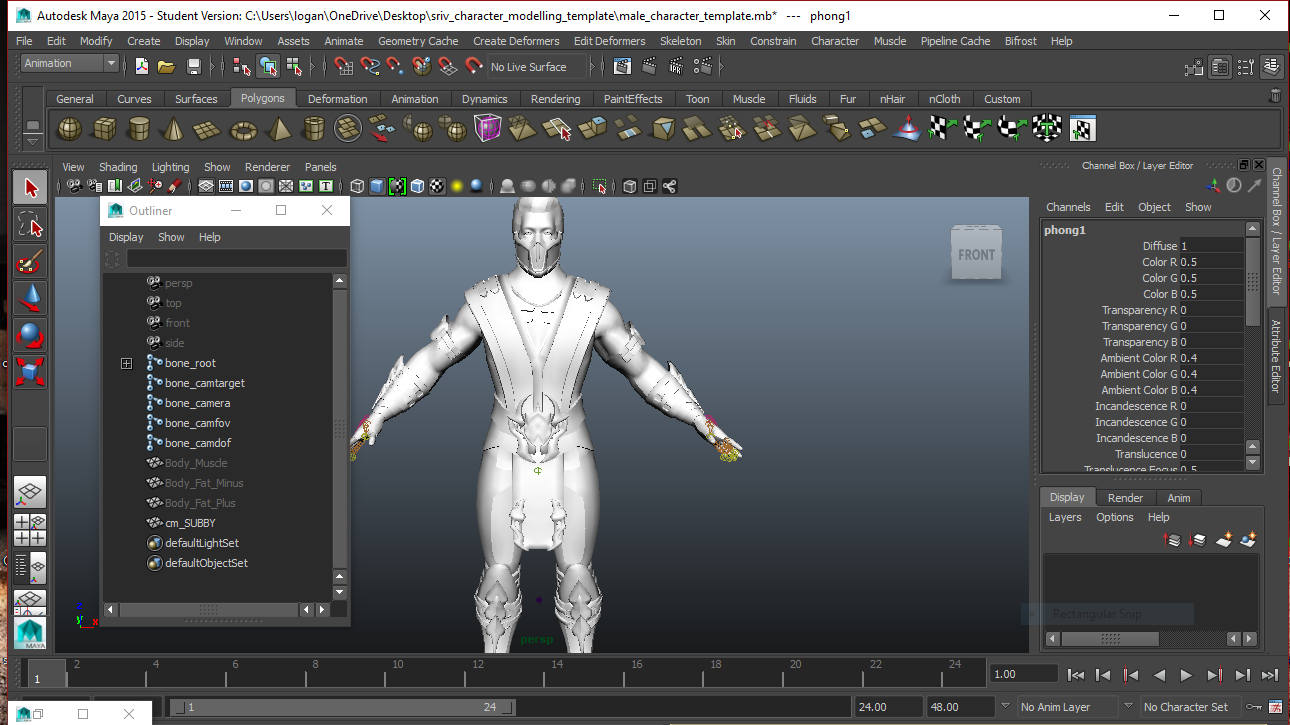Click the current frame 1.00 field
Screen dimensions: 1290x725
[x=1024, y=674]
